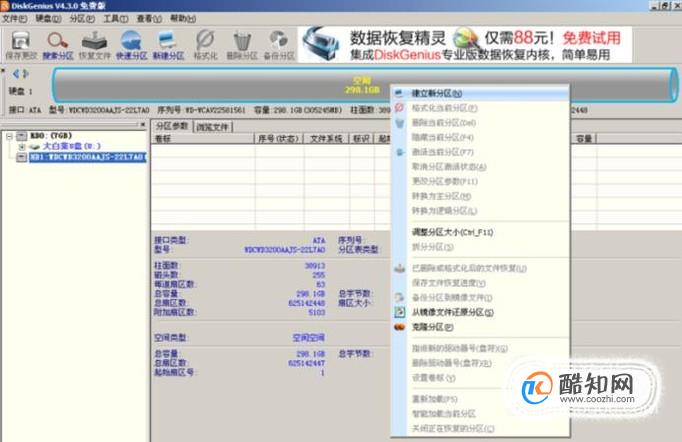Click the HD0 disk icon in tree
This screenshot has height=442, width=682.
[x=21, y=136]
